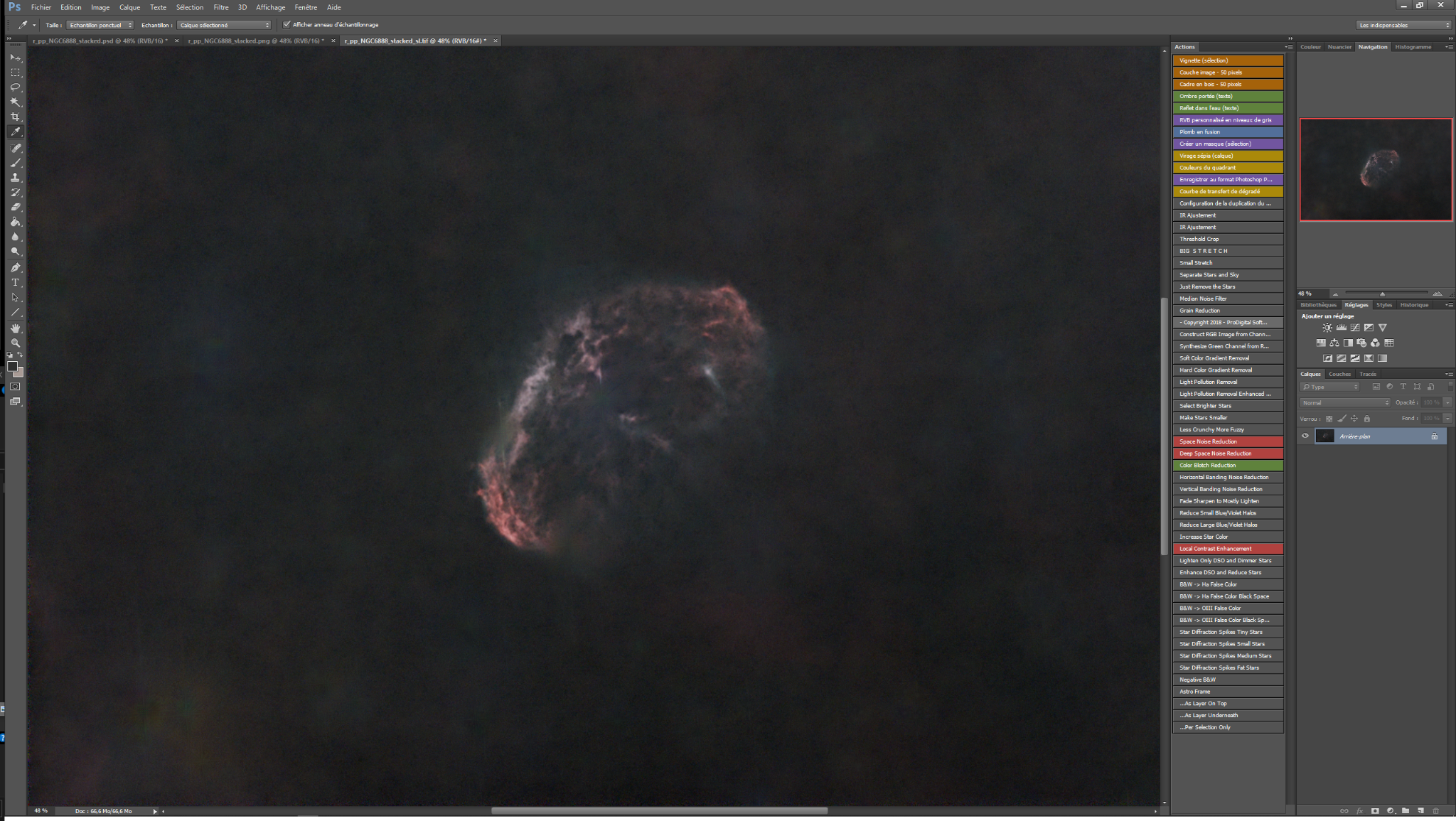Click the foreground color swatch

[12, 367]
